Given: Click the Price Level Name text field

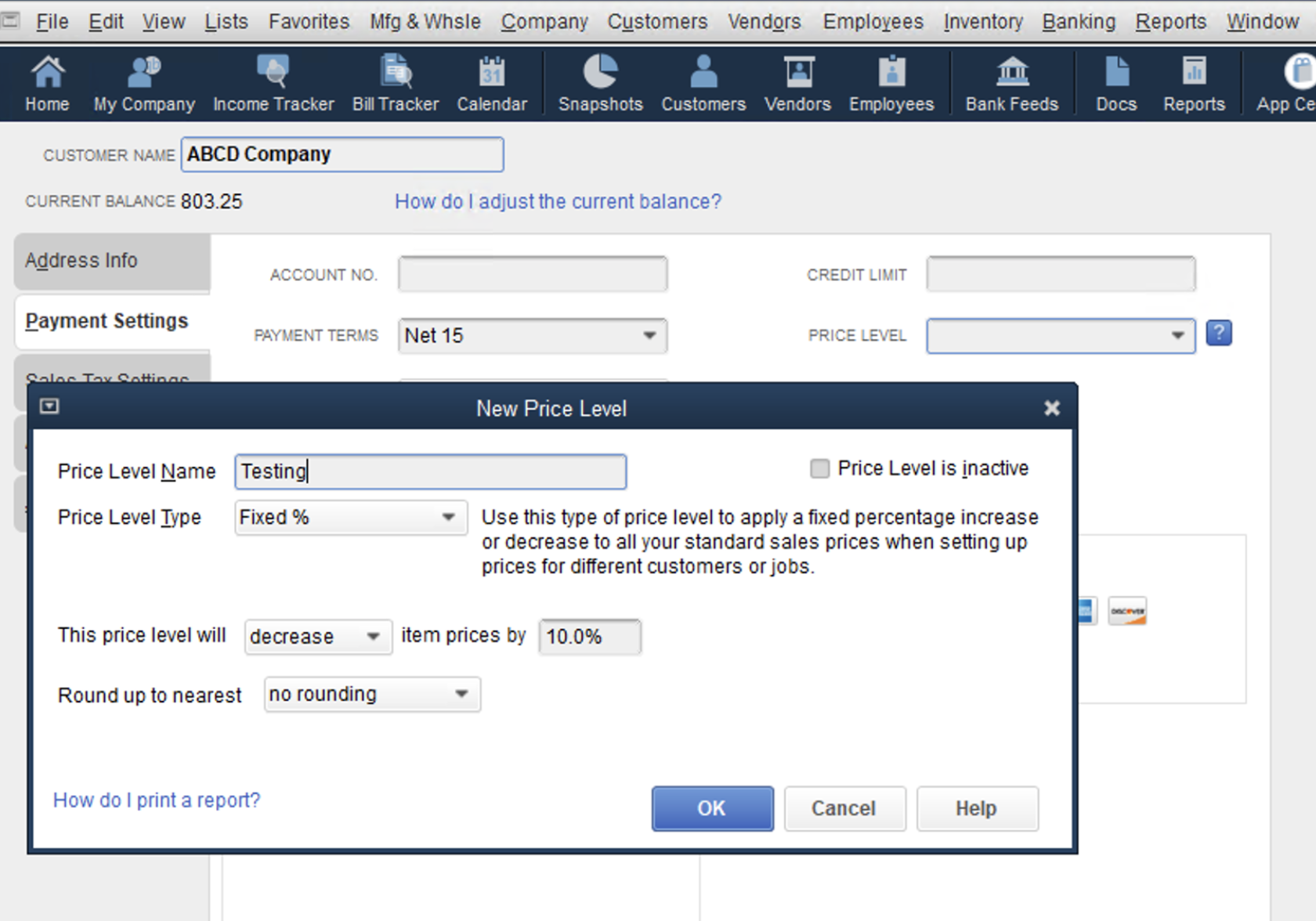Looking at the screenshot, I should (431, 472).
